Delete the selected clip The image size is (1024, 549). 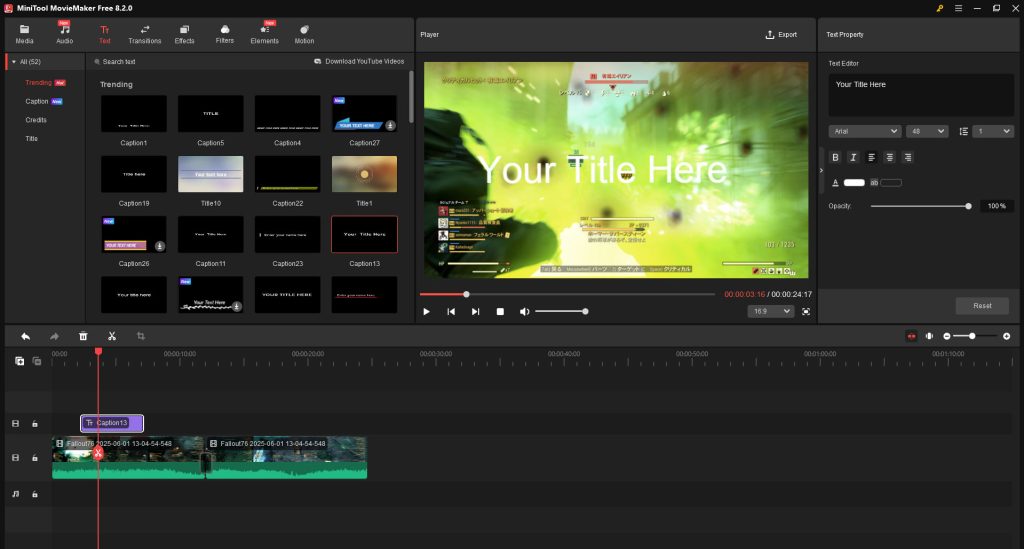(x=83, y=336)
